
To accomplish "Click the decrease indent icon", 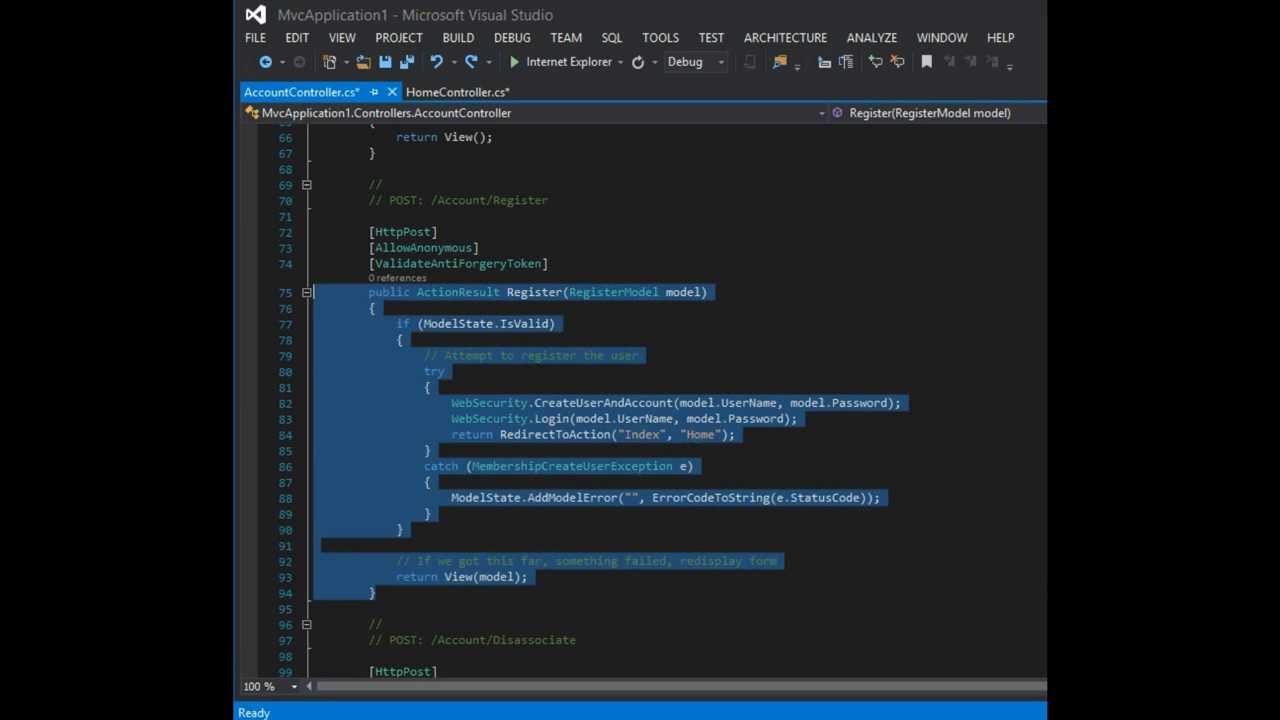I will [x=824, y=62].
